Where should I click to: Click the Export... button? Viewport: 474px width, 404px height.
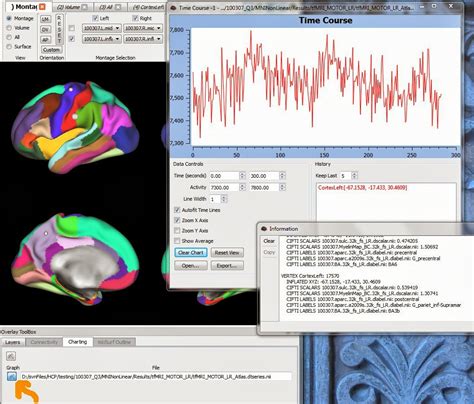pos(227,266)
